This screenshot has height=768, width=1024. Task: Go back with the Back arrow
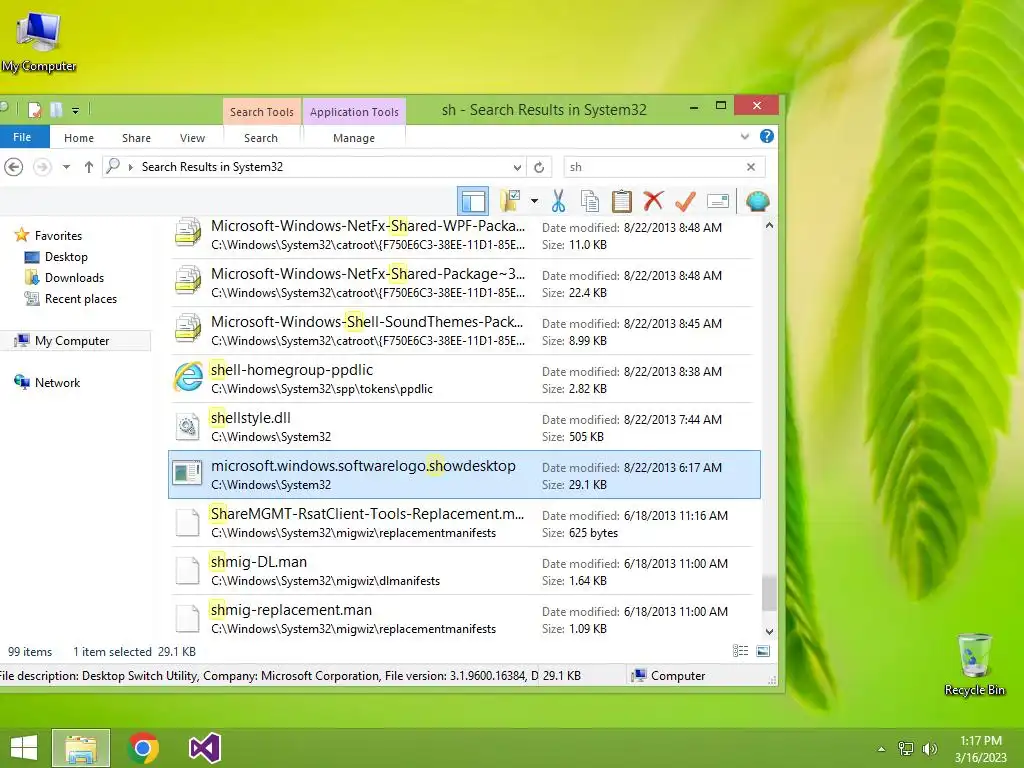pyautogui.click(x=14, y=167)
